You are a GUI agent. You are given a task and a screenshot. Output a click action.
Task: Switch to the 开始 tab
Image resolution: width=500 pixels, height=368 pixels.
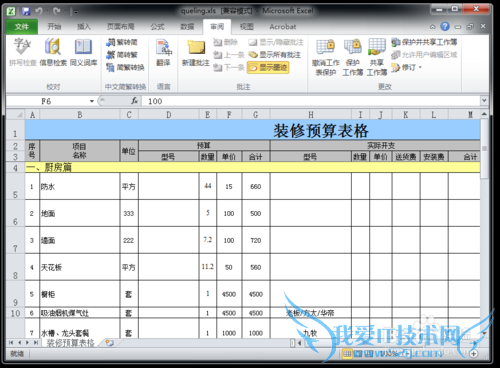[54, 27]
